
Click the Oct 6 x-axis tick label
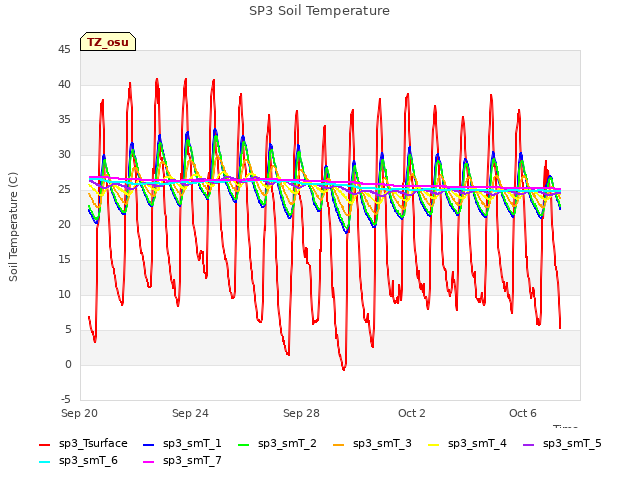523,413
